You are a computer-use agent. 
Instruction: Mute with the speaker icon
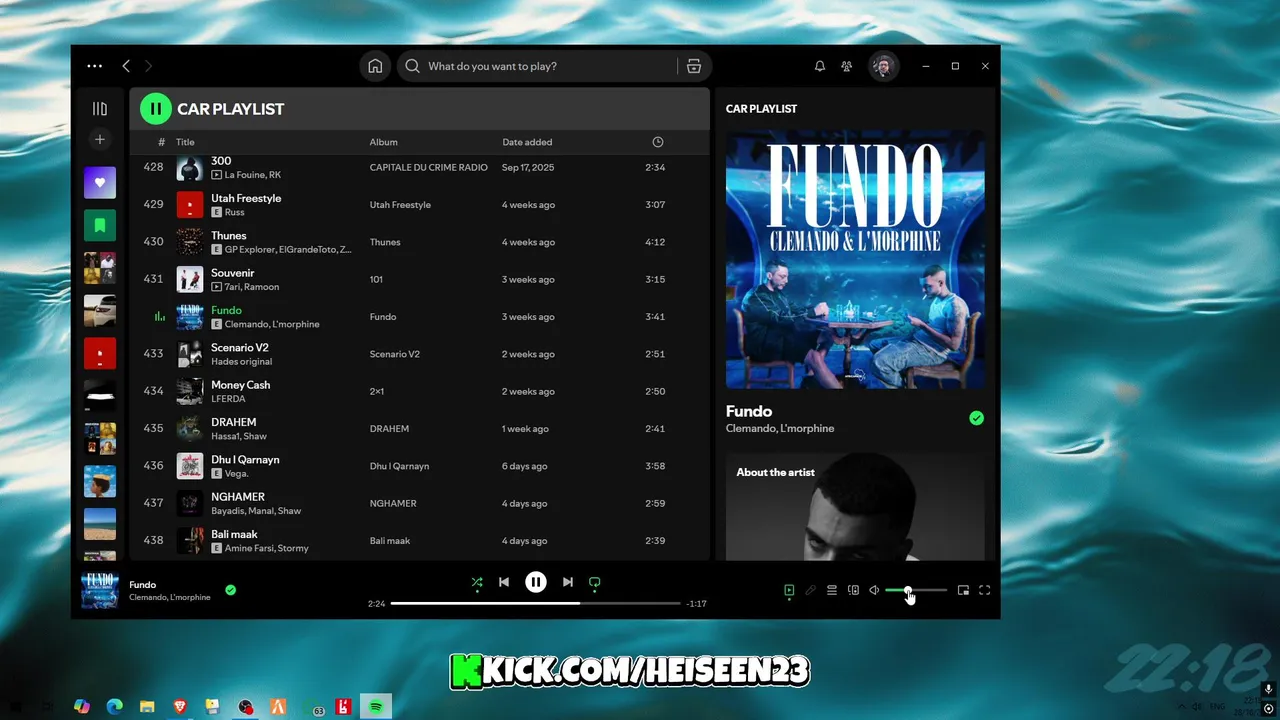(874, 591)
